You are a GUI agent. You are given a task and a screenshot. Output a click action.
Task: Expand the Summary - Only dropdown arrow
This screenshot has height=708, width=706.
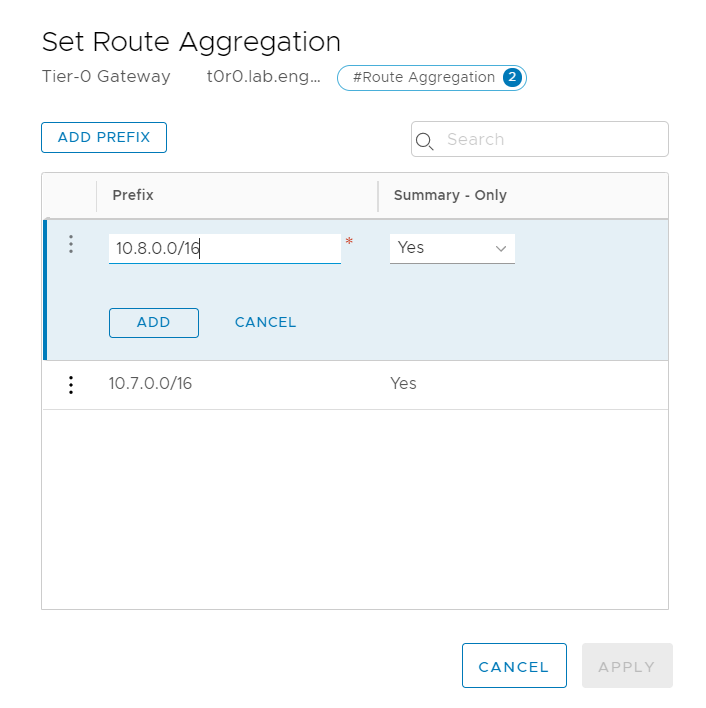click(x=501, y=249)
